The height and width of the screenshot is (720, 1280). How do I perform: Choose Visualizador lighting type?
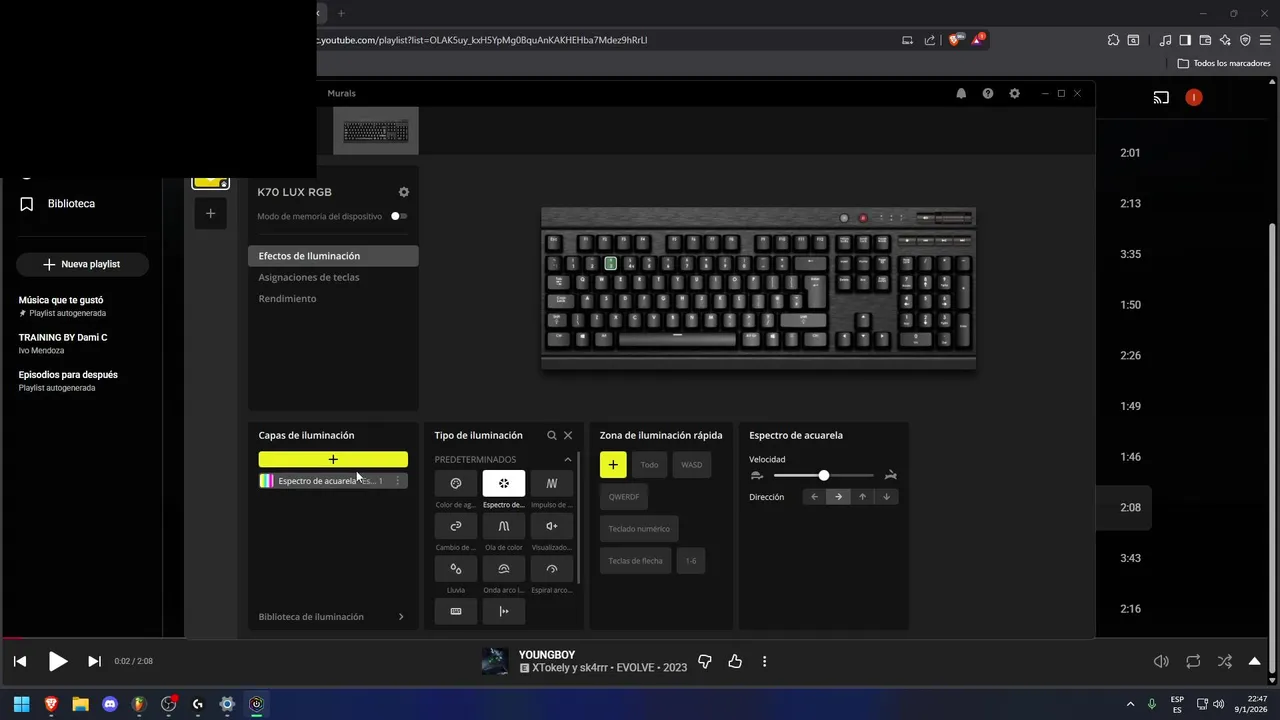551,526
